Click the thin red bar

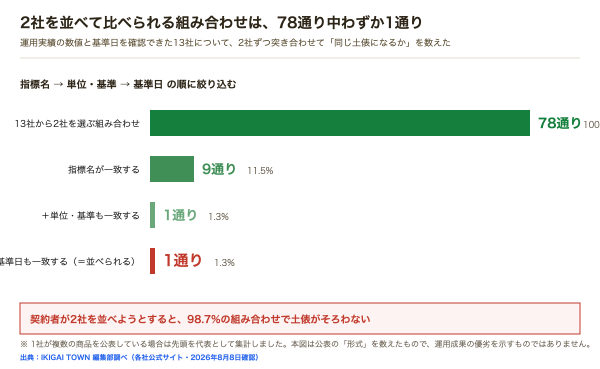tap(152, 261)
